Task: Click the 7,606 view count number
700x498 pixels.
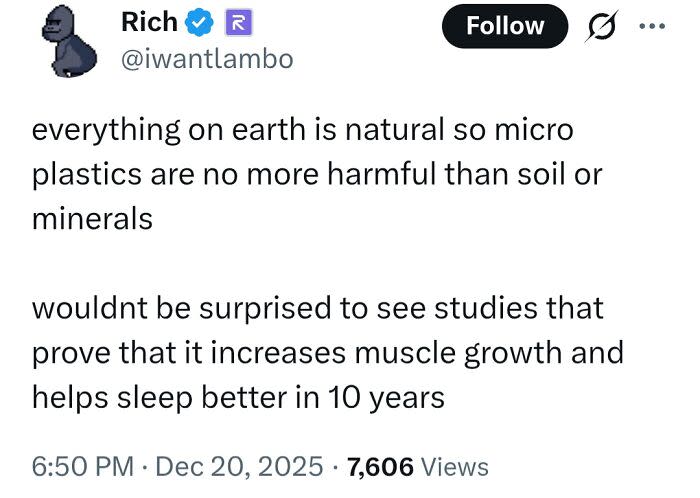Action: [382, 467]
